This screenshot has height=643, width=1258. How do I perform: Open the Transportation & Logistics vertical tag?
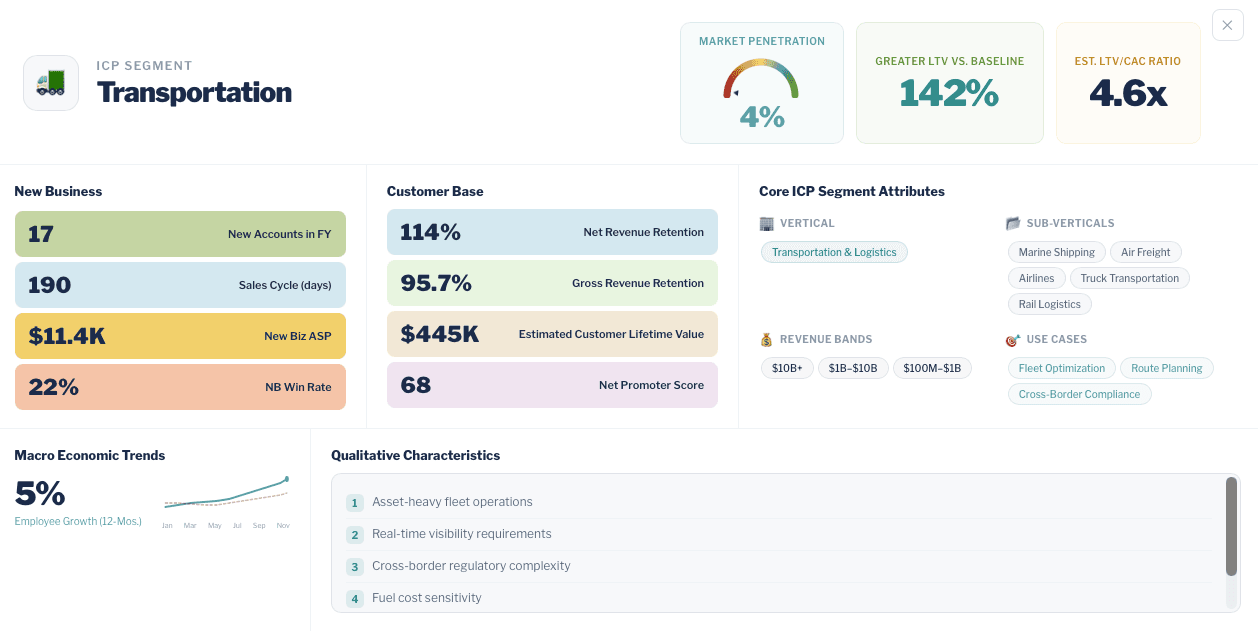(834, 252)
